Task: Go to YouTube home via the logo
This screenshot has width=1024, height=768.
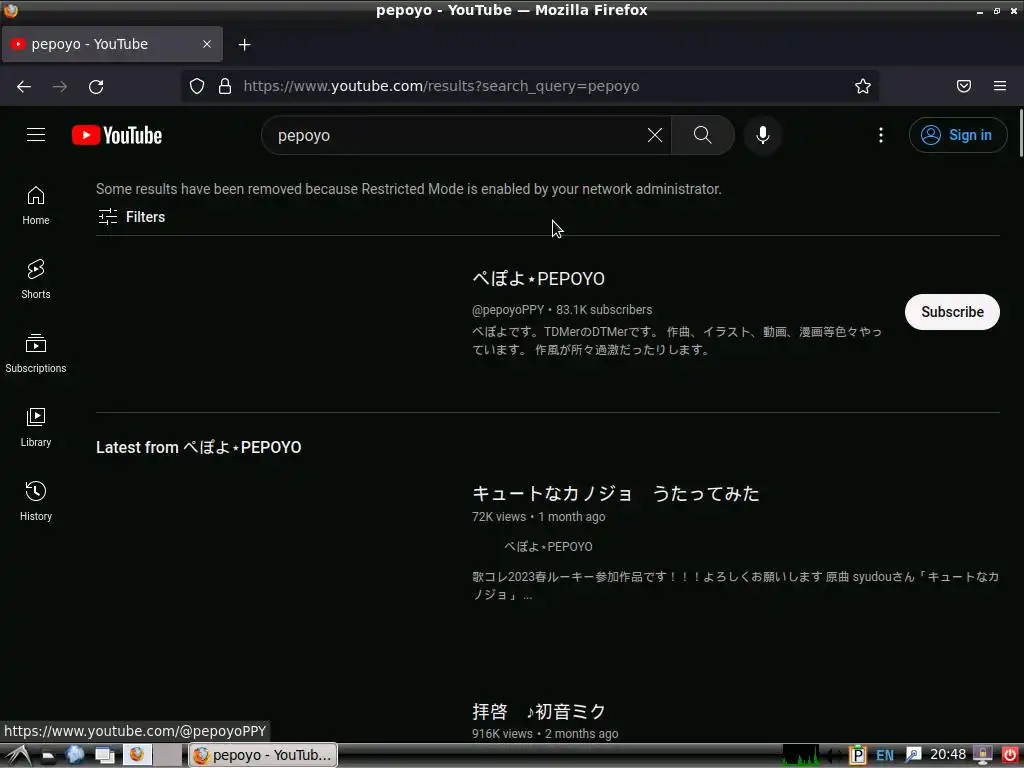Action: tap(117, 135)
